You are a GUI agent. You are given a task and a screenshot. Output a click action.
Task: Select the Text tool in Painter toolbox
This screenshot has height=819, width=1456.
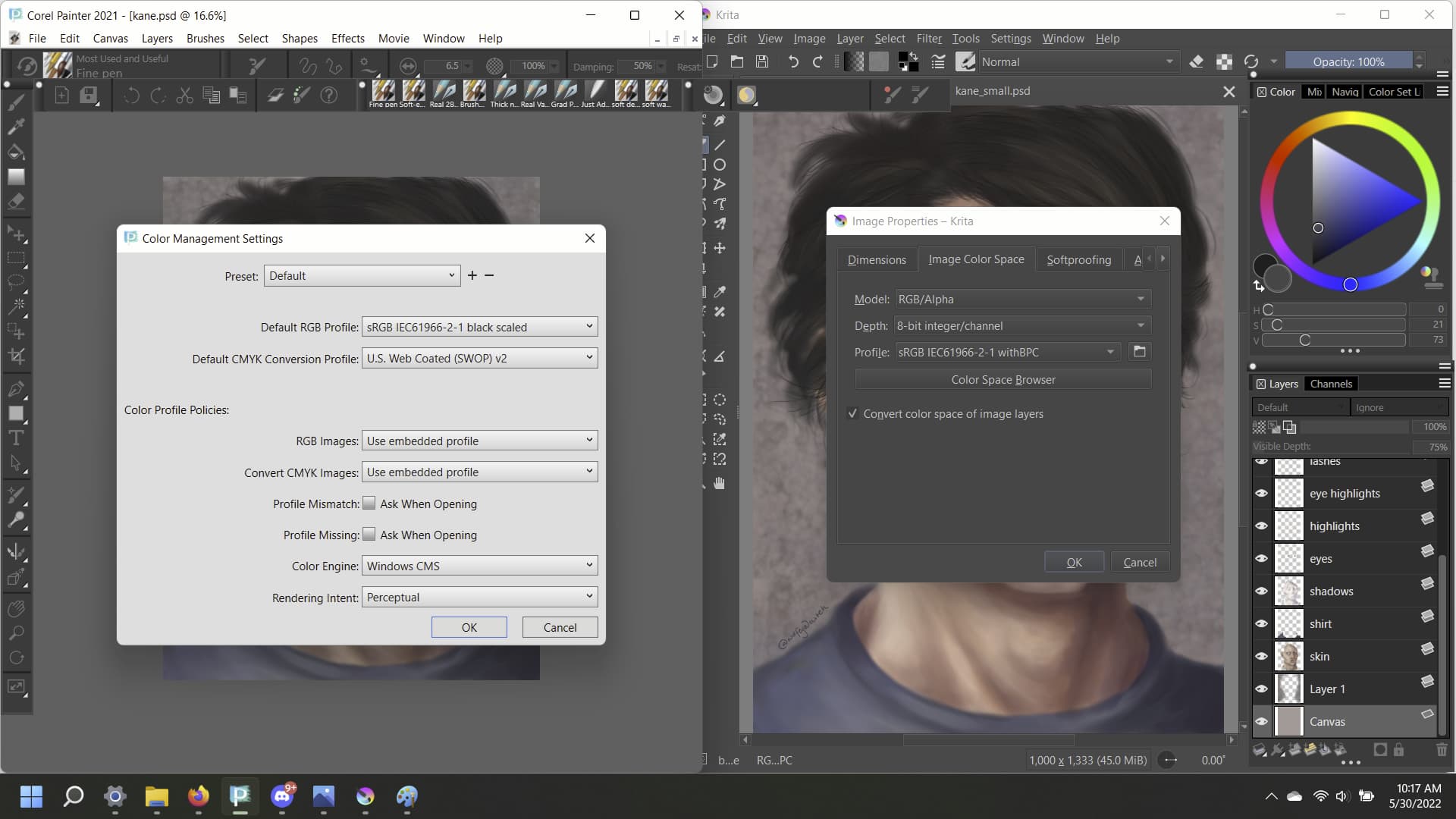click(x=16, y=438)
